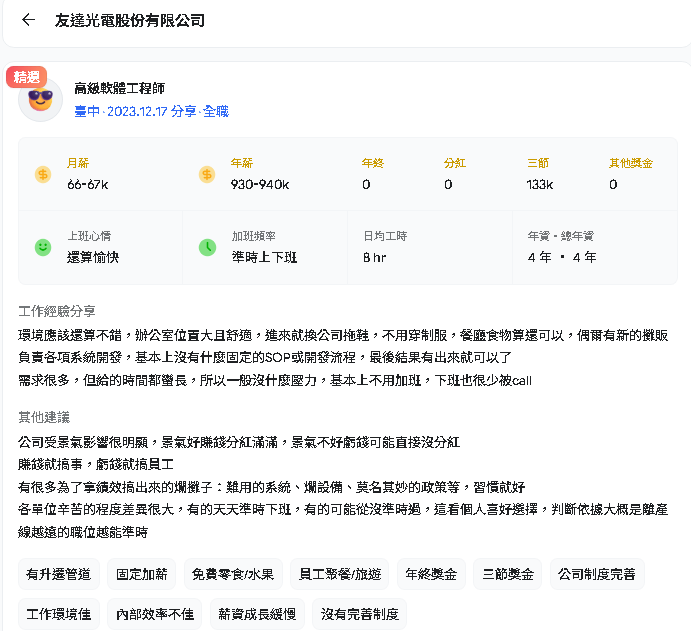Select the 有升遷管道 tag
This screenshot has height=631, width=691.
point(59,574)
